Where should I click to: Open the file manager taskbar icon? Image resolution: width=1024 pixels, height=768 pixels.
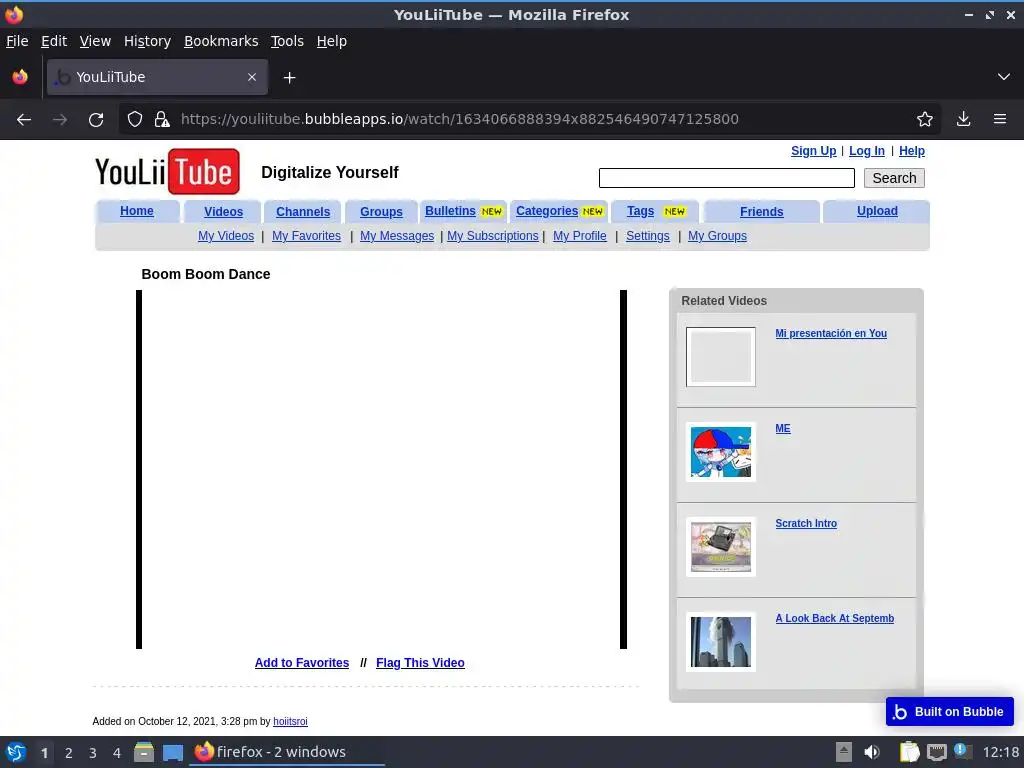click(x=144, y=752)
